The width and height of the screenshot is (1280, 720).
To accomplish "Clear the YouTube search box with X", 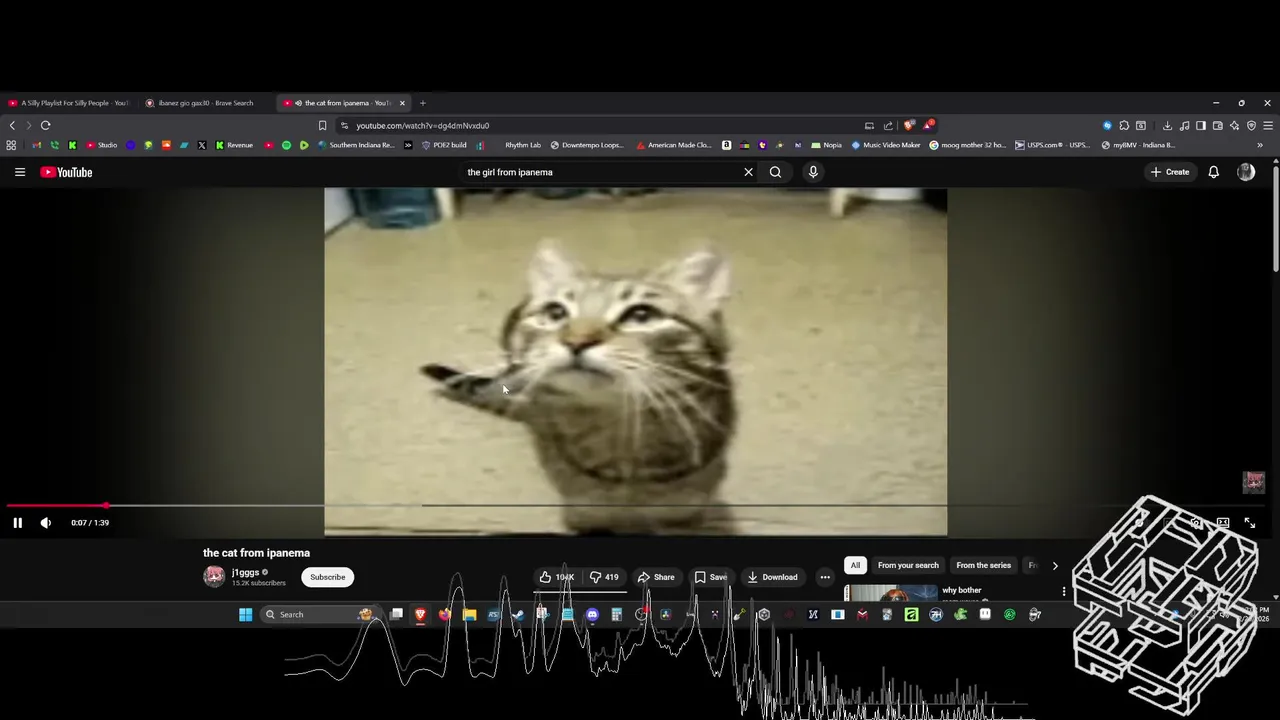I will (748, 172).
